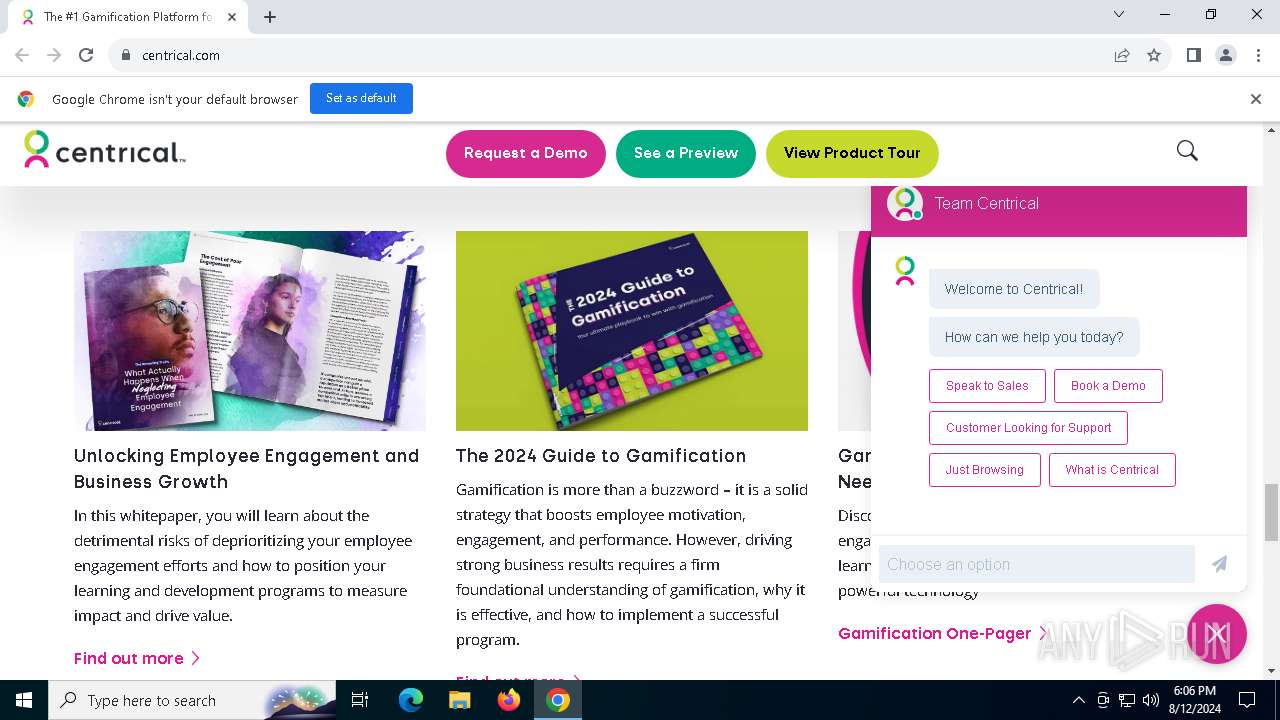Click the Request a Demo button

tap(526, 153)
